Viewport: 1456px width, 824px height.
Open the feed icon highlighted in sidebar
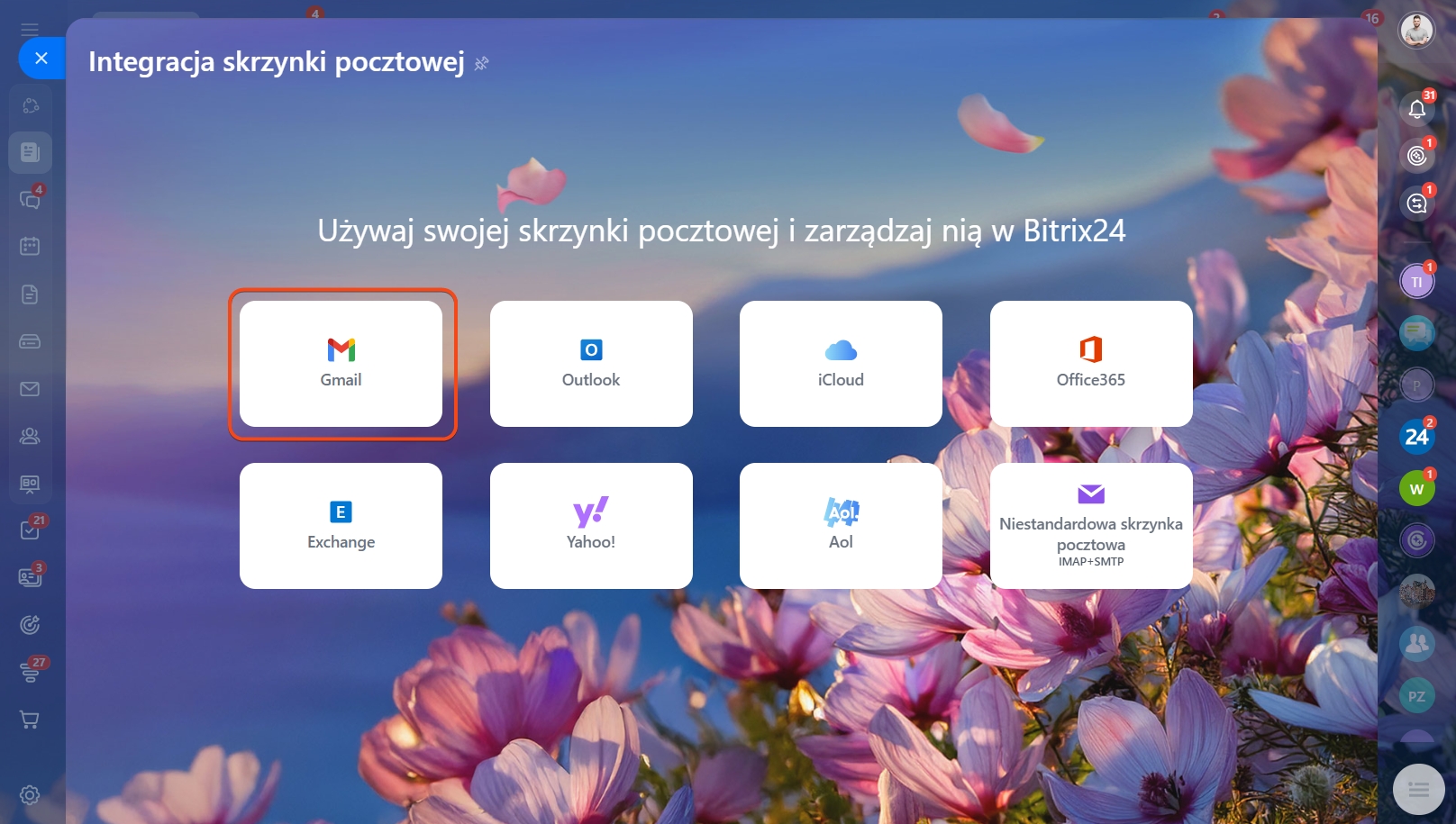tap(30, 152)
